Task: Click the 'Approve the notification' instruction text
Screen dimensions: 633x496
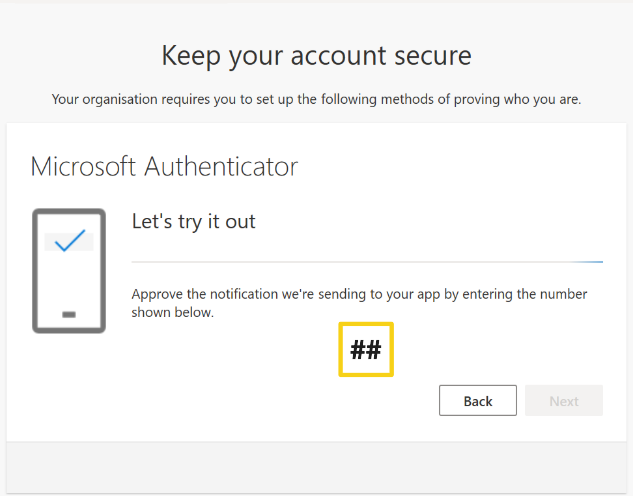Action: (359, 303)
